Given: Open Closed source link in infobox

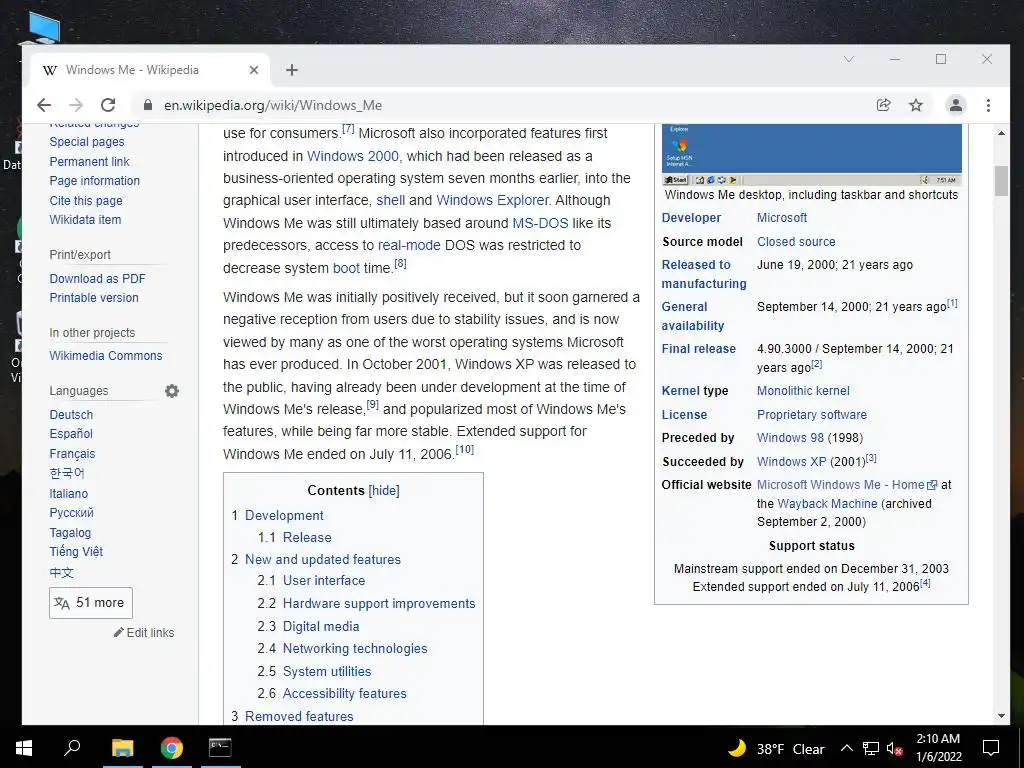Looking at the screenshot, I should tap(796, 242).
